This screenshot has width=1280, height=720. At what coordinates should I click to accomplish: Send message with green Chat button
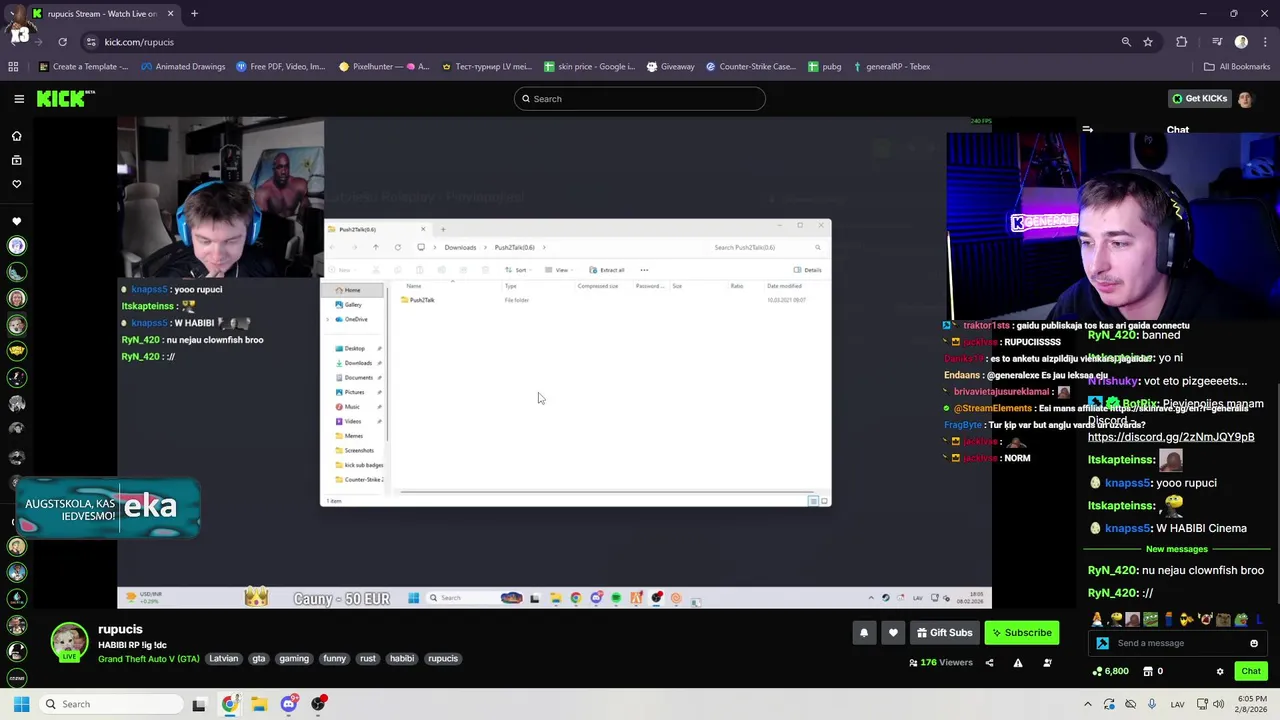point(1251,671)
